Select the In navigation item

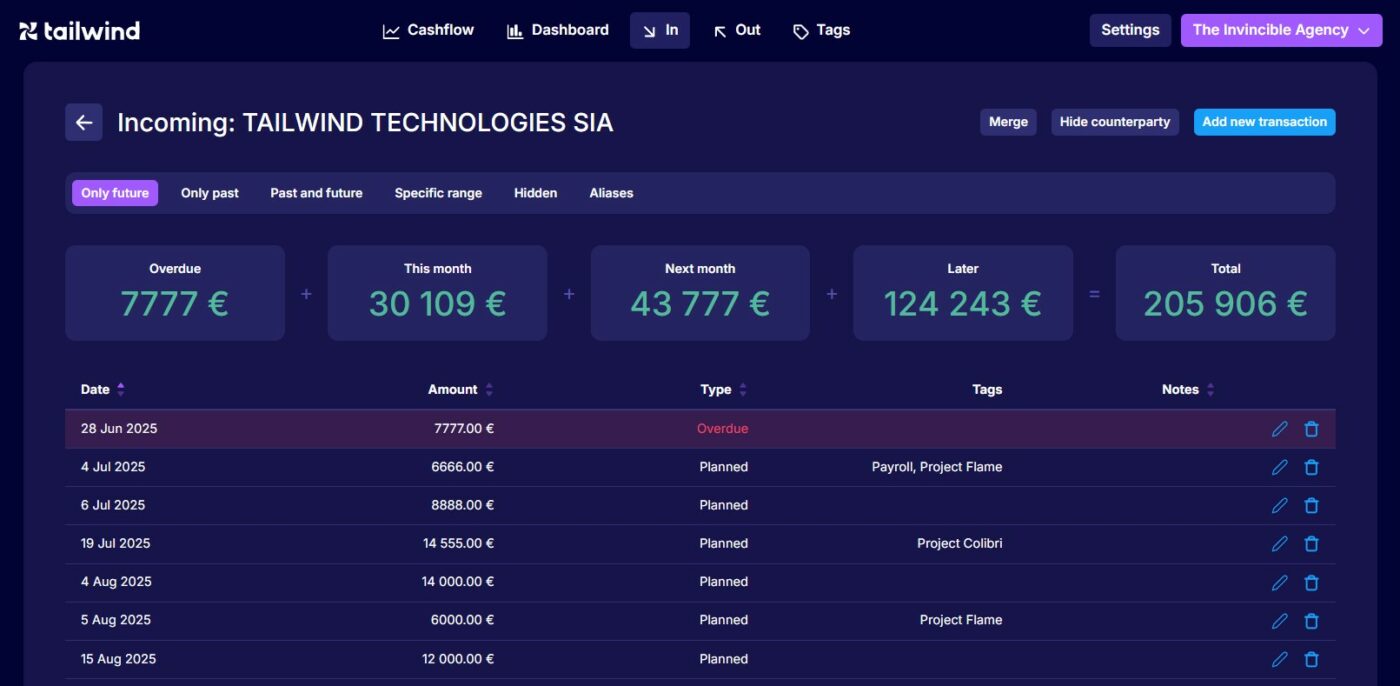660,30
